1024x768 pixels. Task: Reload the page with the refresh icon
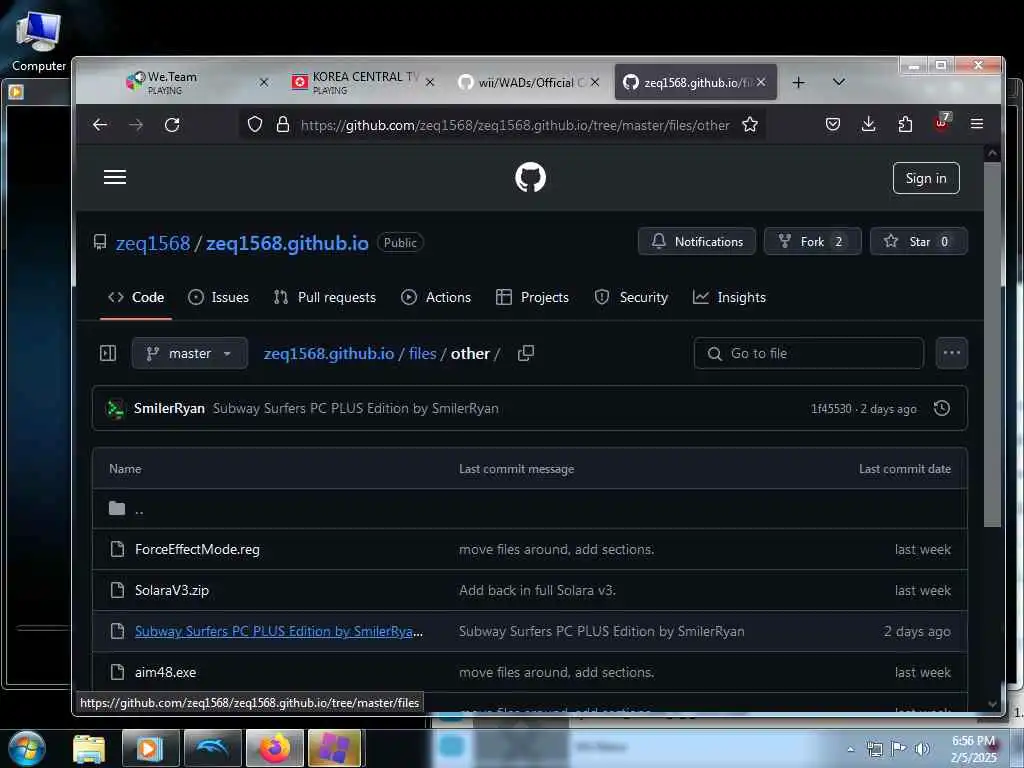pyautogui.click(x=172, y=125)
